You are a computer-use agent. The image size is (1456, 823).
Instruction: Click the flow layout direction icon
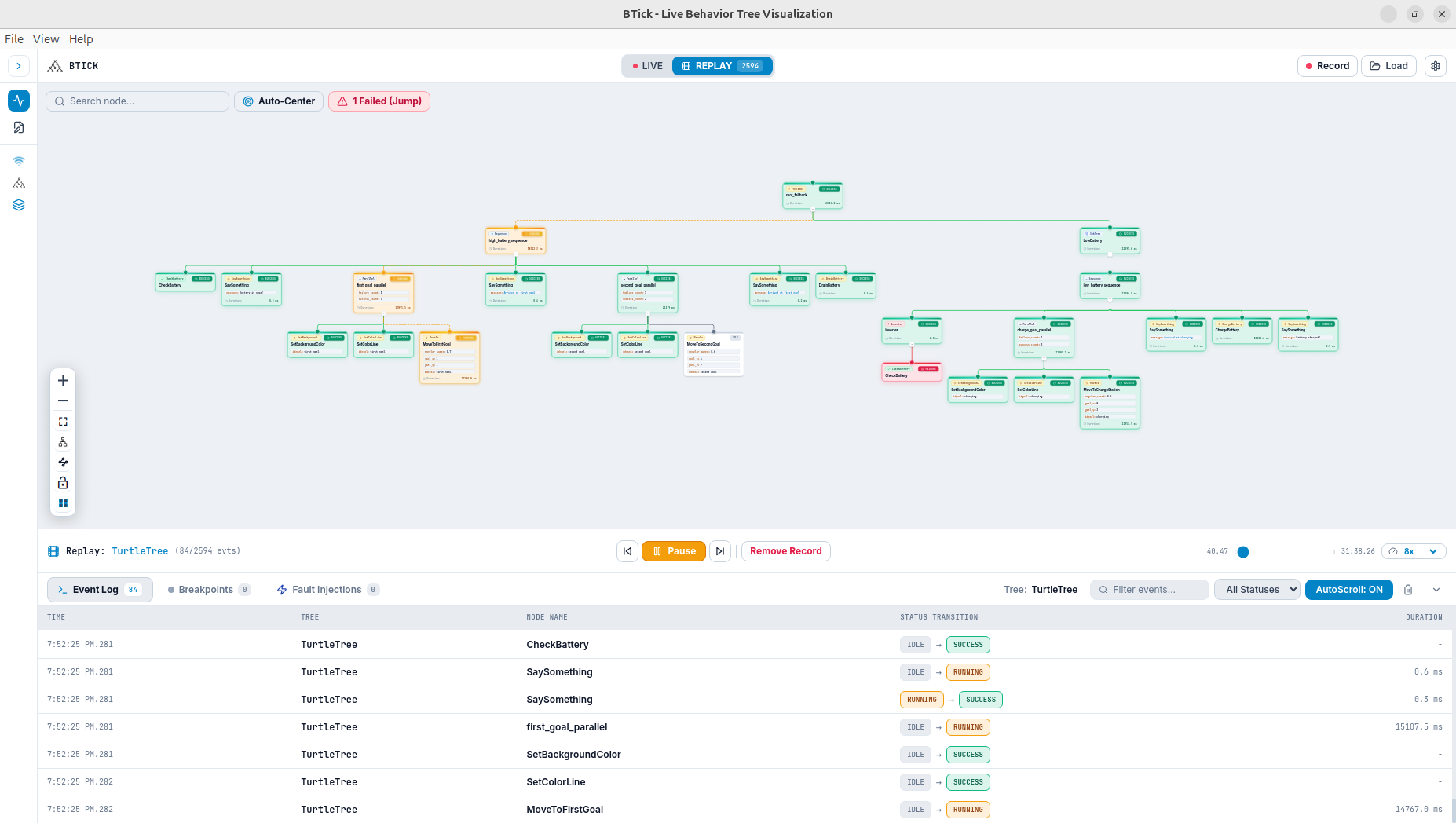[x=63, y=463]
